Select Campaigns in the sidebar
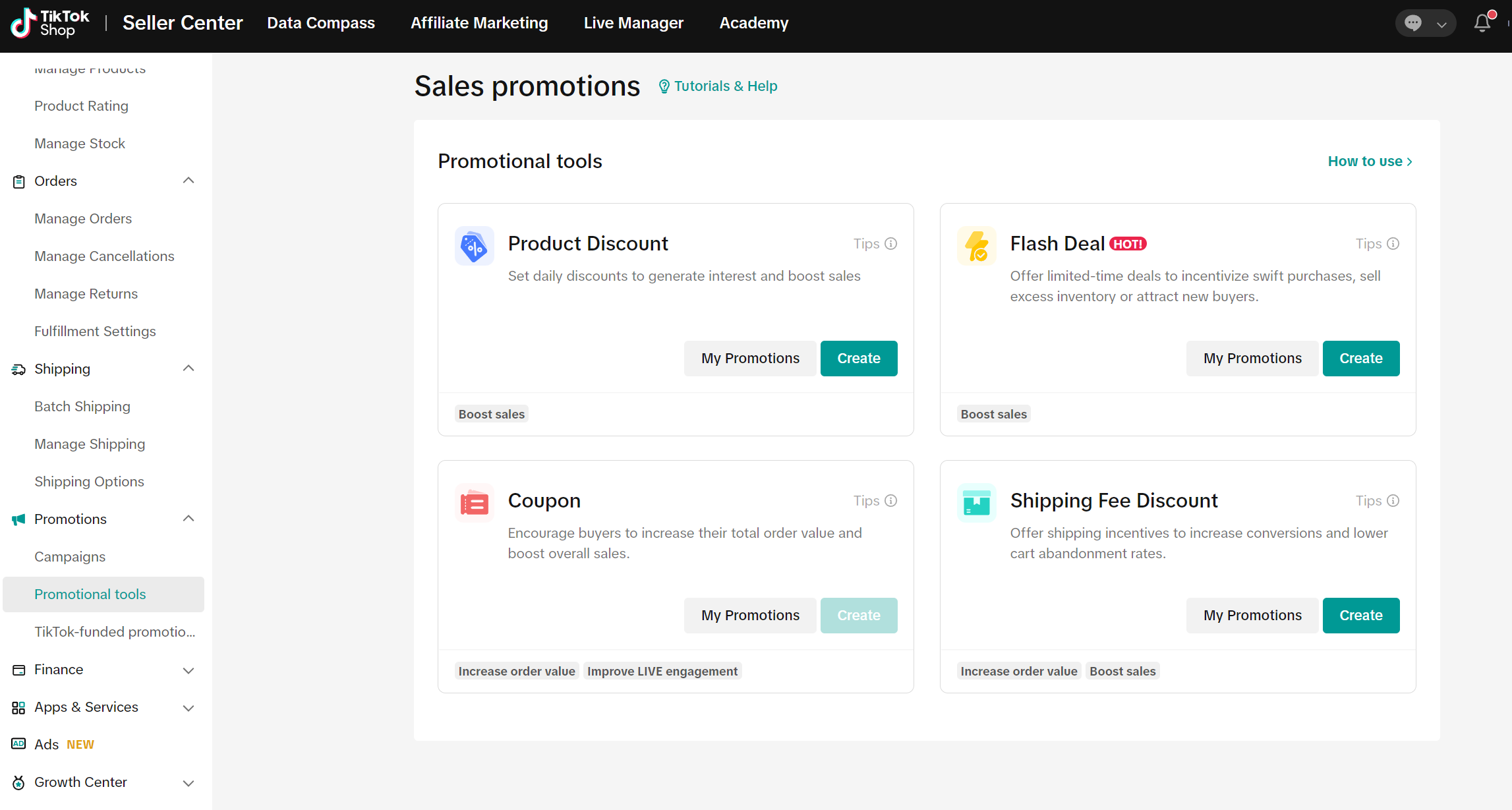1512x810 pixels. click(70, 557)
